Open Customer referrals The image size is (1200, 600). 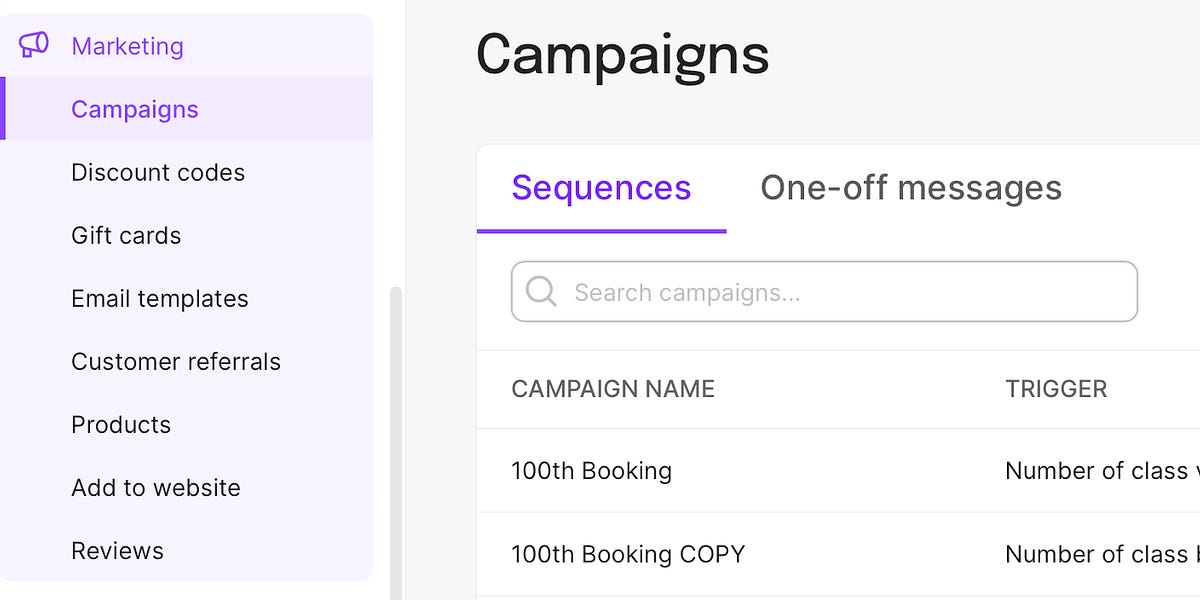(176, 361)
